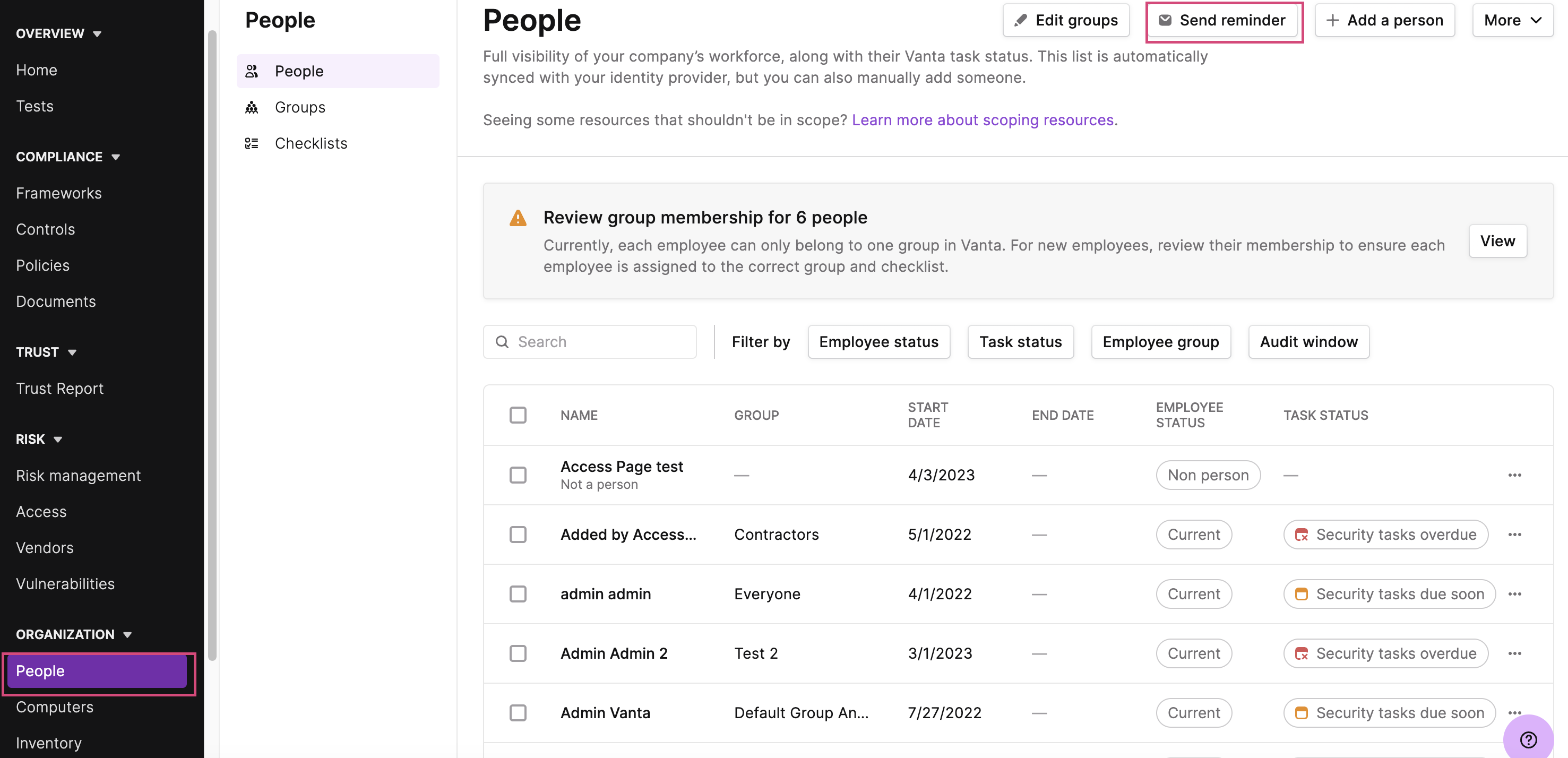The width and height of the screenshot is (1568, 758).
Task: Open Vendors in sidebar
Action: point(45,548)
